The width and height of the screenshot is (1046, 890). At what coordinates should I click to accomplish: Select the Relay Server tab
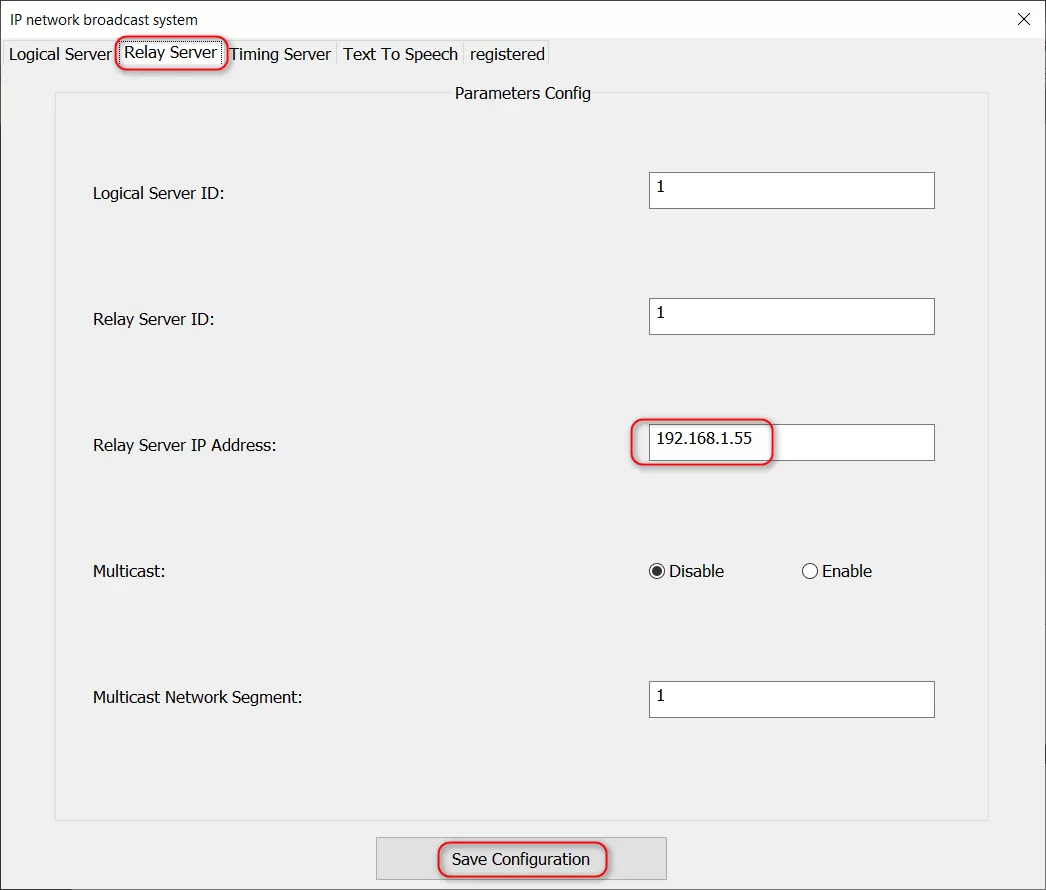pyautogui.click(x=170, y=53)
